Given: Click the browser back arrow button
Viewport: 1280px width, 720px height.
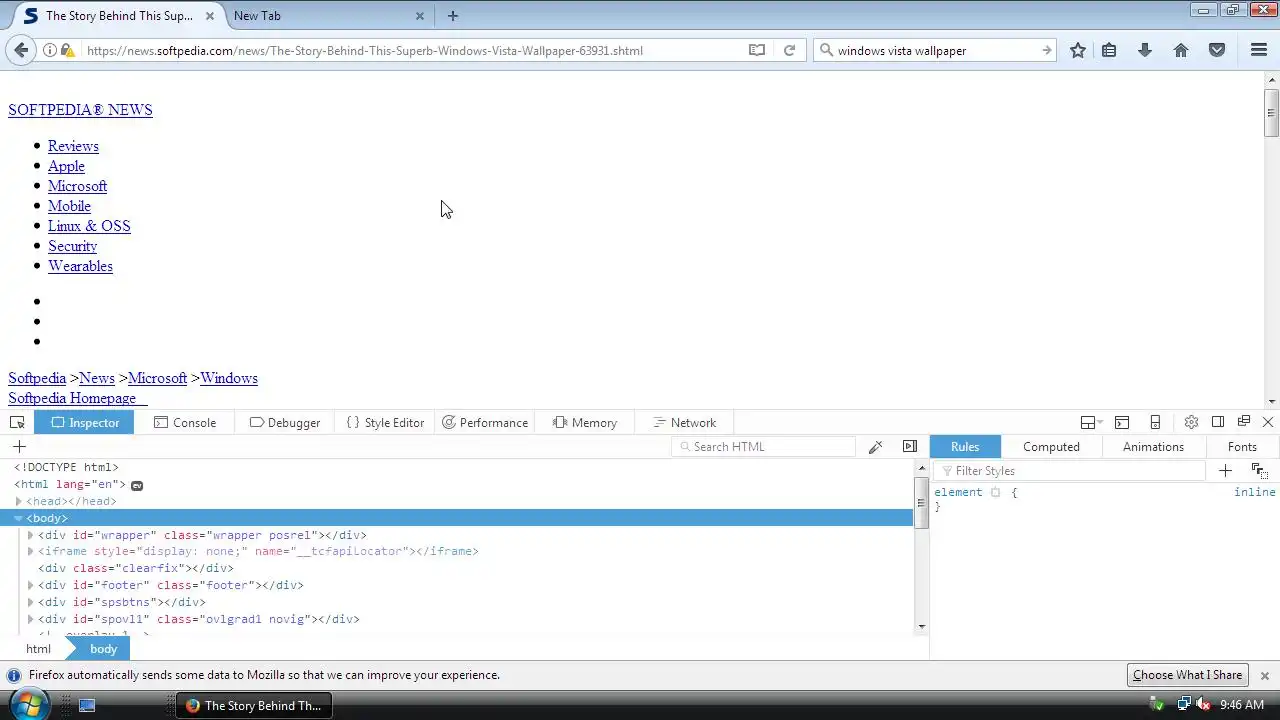Looking at the screenshot, I should coord(21,50).
